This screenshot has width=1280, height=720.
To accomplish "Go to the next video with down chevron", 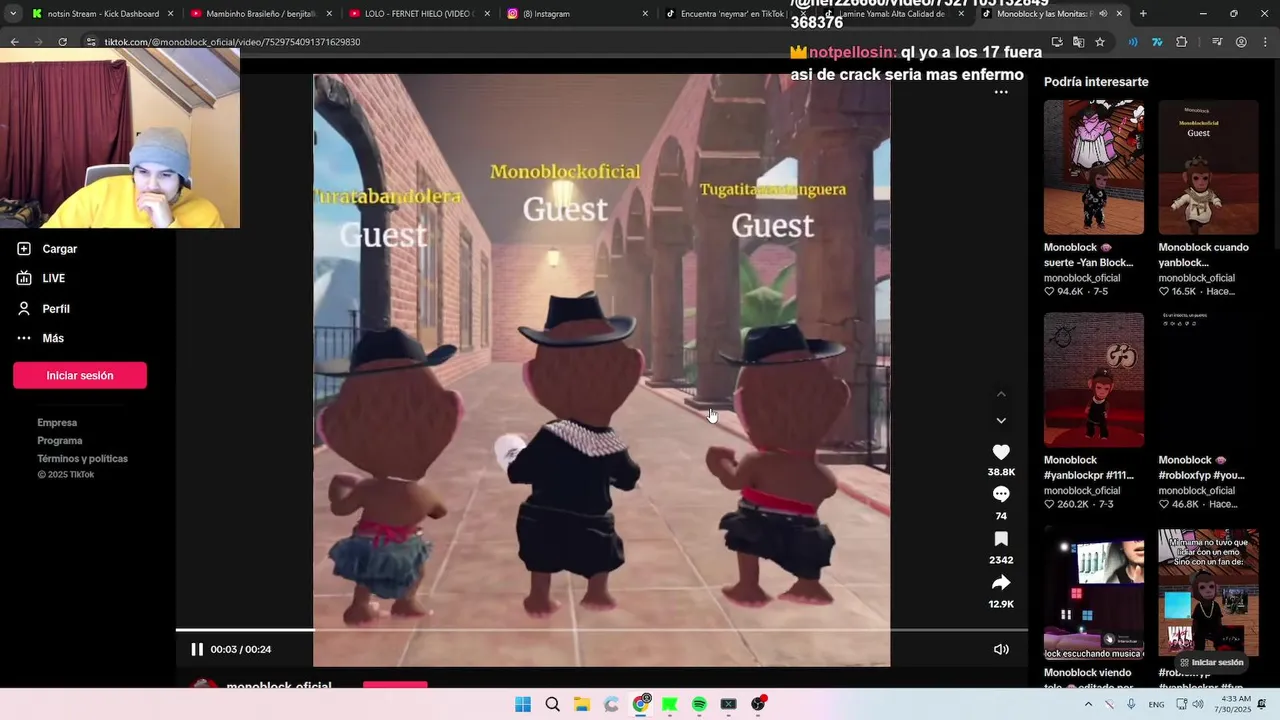I will tap(1001, 420).
